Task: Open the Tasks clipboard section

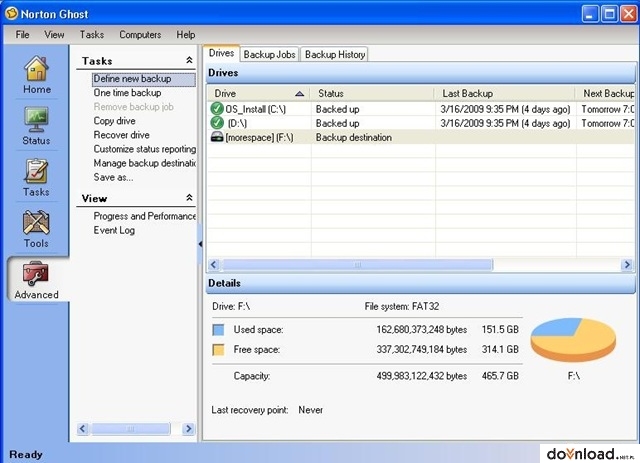Action: [x=36, y=177]
